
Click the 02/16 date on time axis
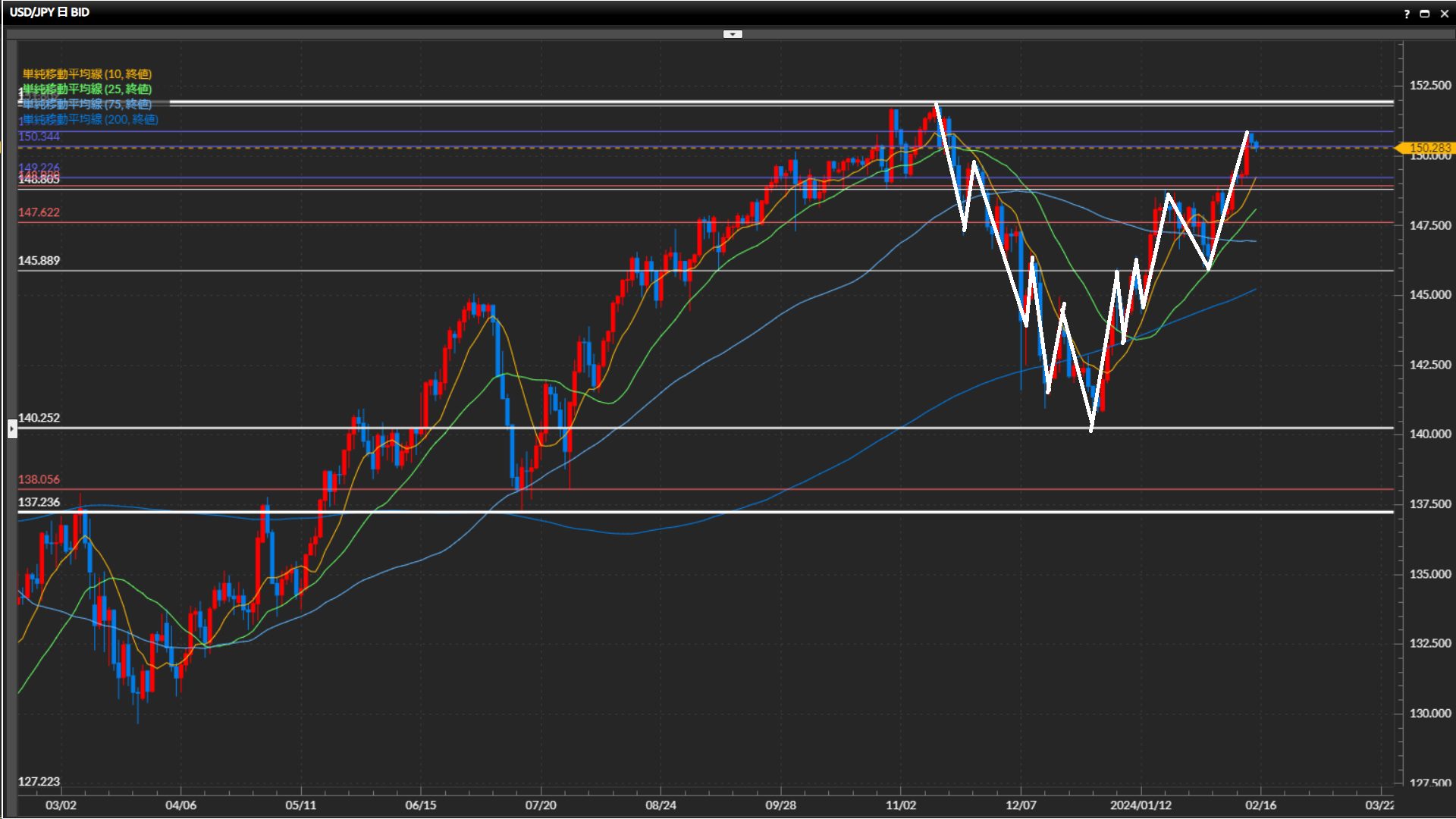coord(1260,805)
